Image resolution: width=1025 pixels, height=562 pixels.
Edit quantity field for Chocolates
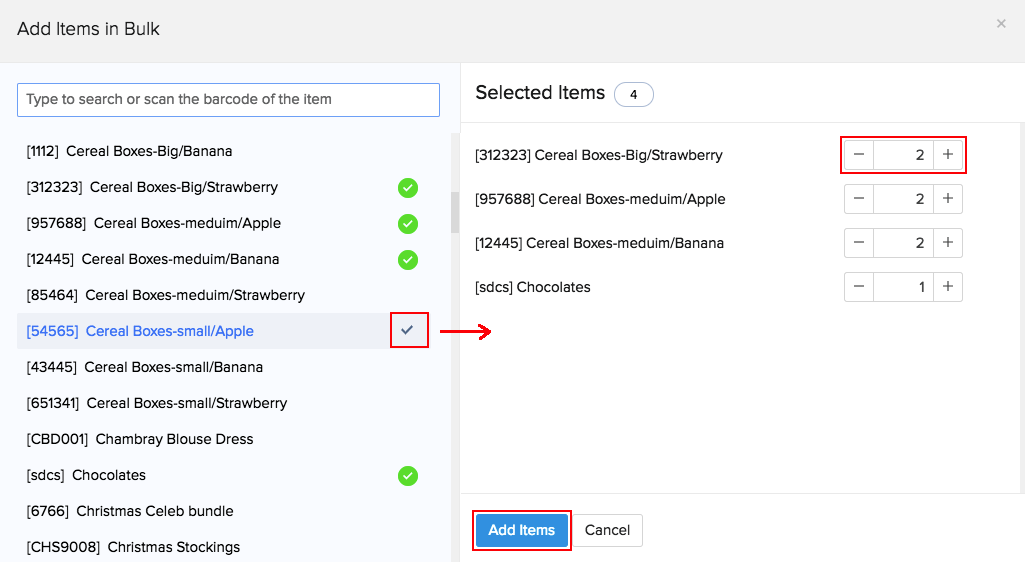coord(903,286)
